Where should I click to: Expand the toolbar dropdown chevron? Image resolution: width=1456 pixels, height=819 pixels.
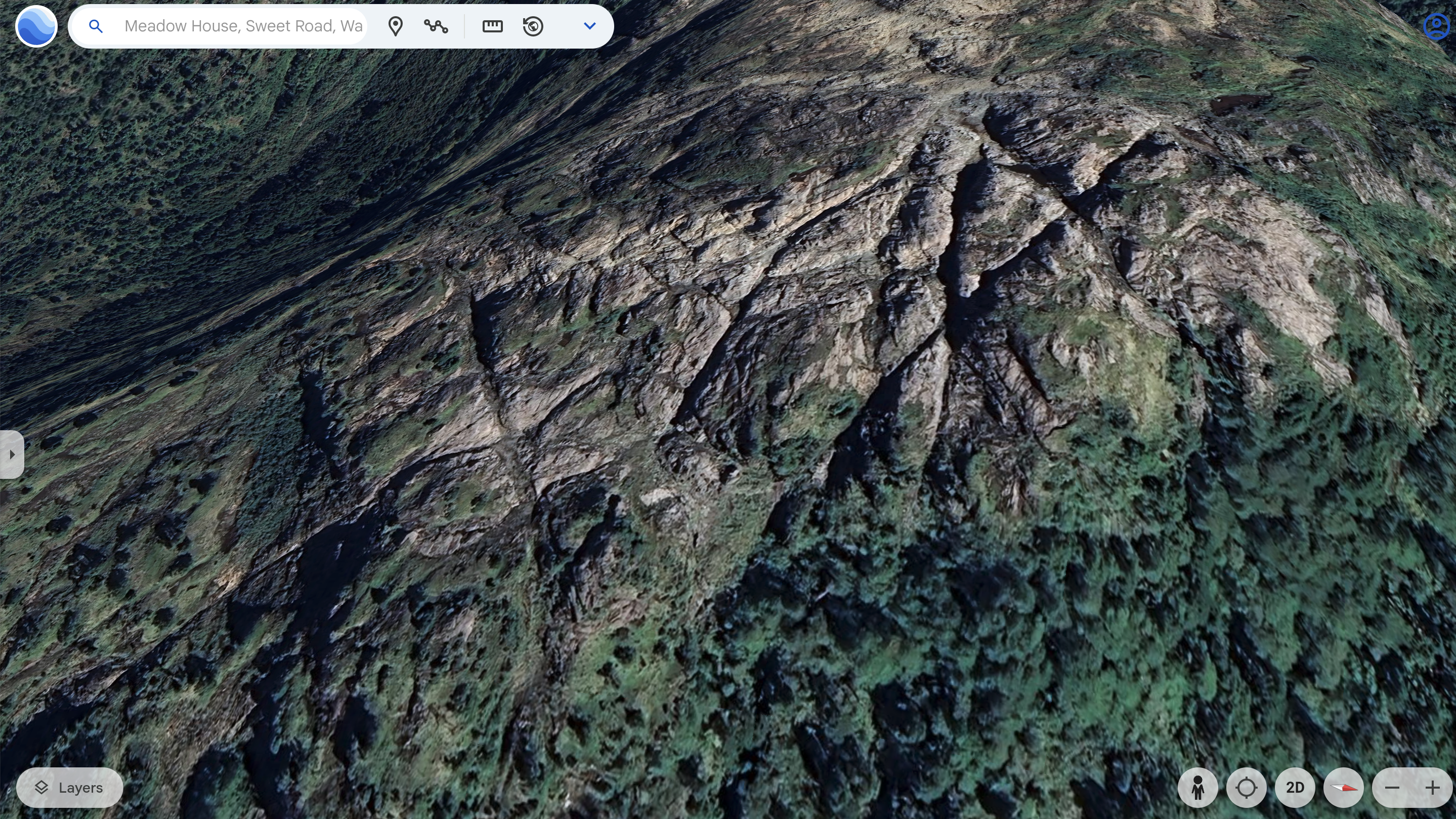[x=589, y=26]
